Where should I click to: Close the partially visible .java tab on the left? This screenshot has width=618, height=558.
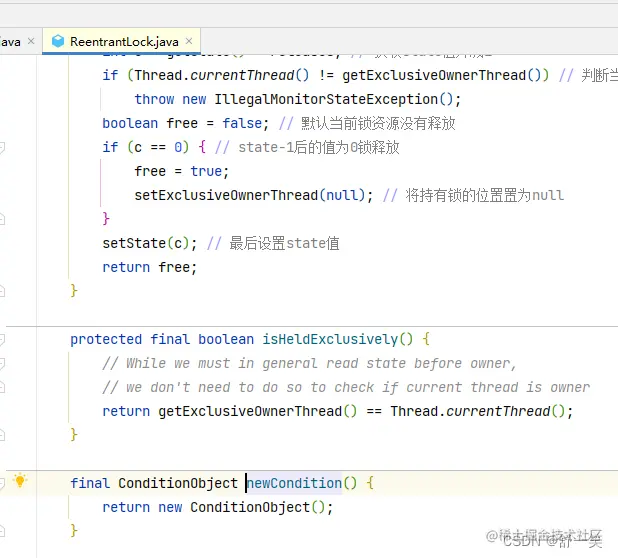point(31,41)
